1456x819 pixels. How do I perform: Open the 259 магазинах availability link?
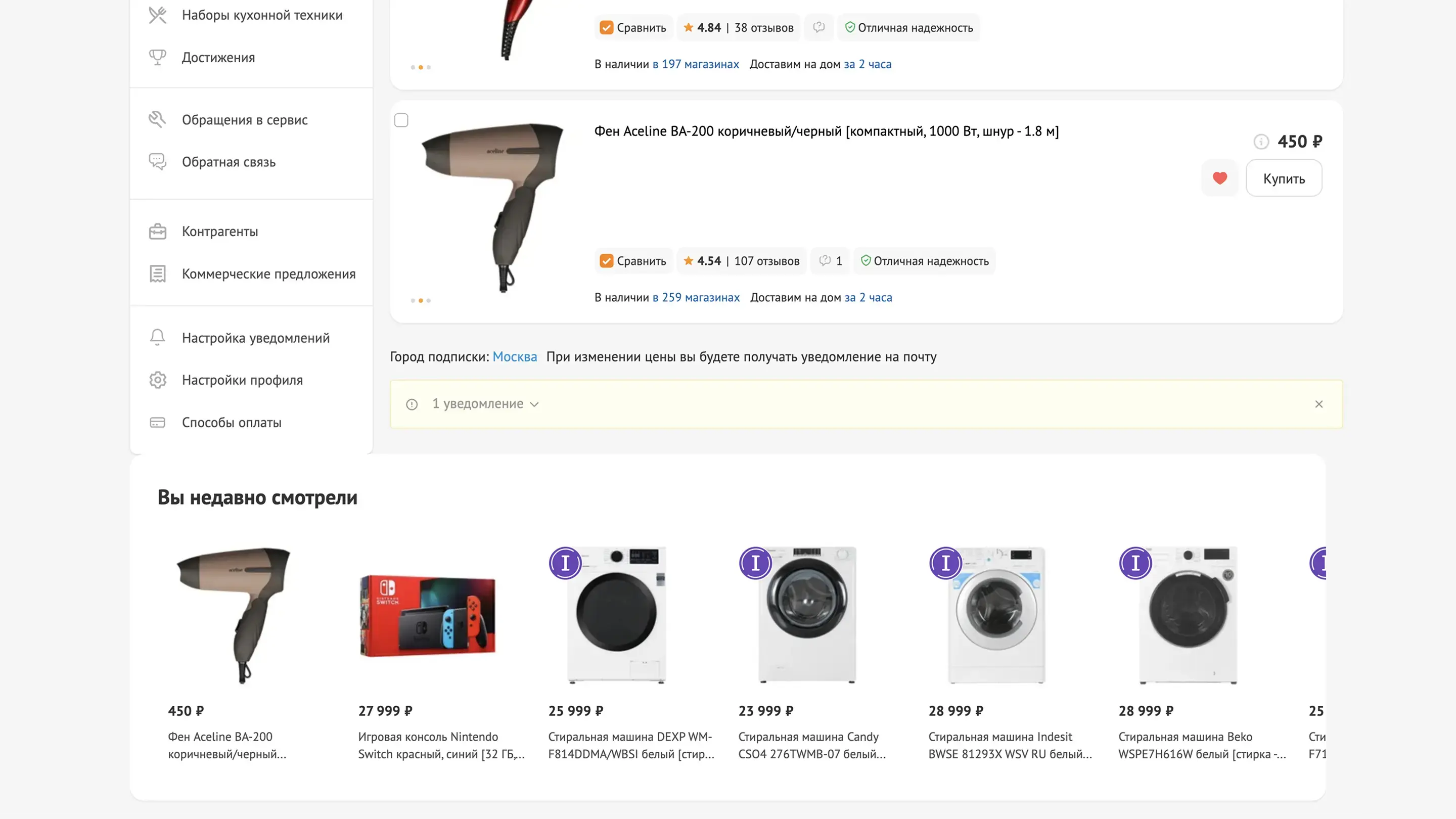pos(696,298)
